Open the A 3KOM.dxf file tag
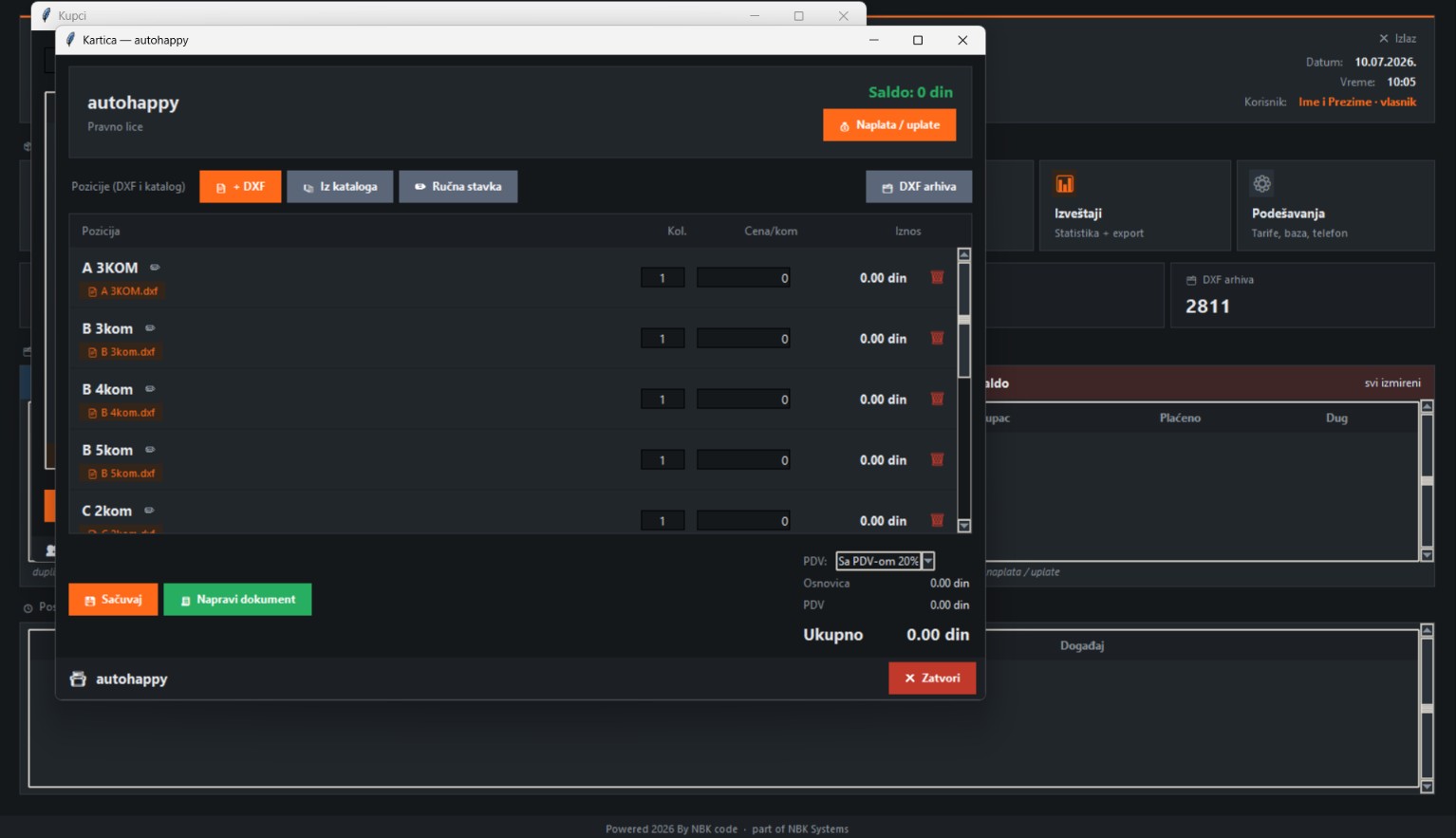1456x838 pixels. pyautogui.click(x=122, y=291)
